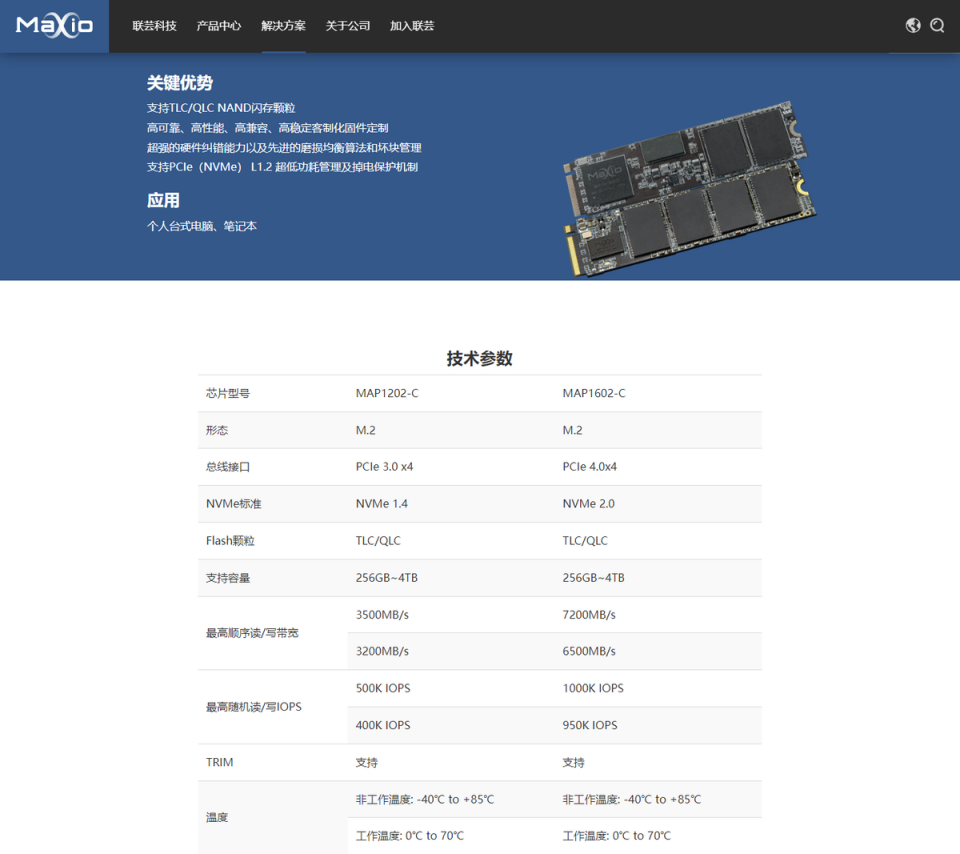
Task: Click the NVMe 2.0 spec value
Action: click(x=587, y=503)
